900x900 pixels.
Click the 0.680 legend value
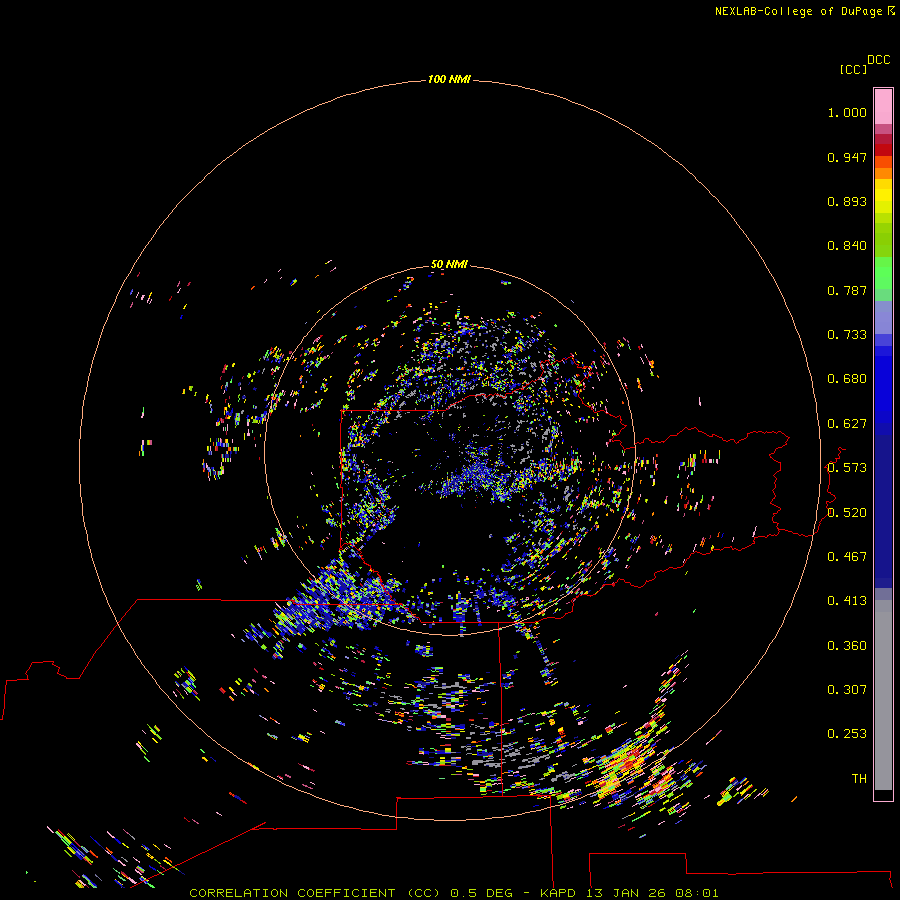click(847, 379)
